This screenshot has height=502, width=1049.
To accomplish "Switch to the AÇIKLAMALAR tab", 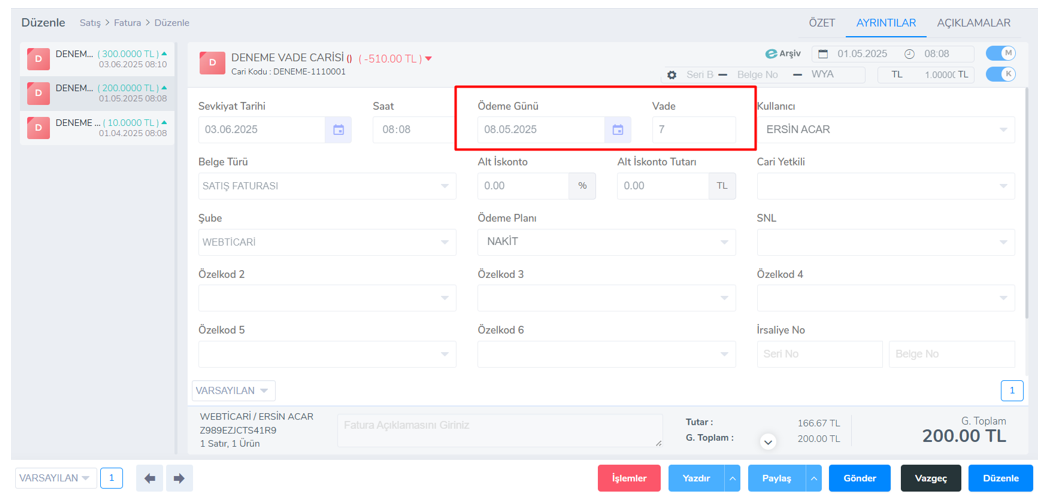I will tap(973, 23).
